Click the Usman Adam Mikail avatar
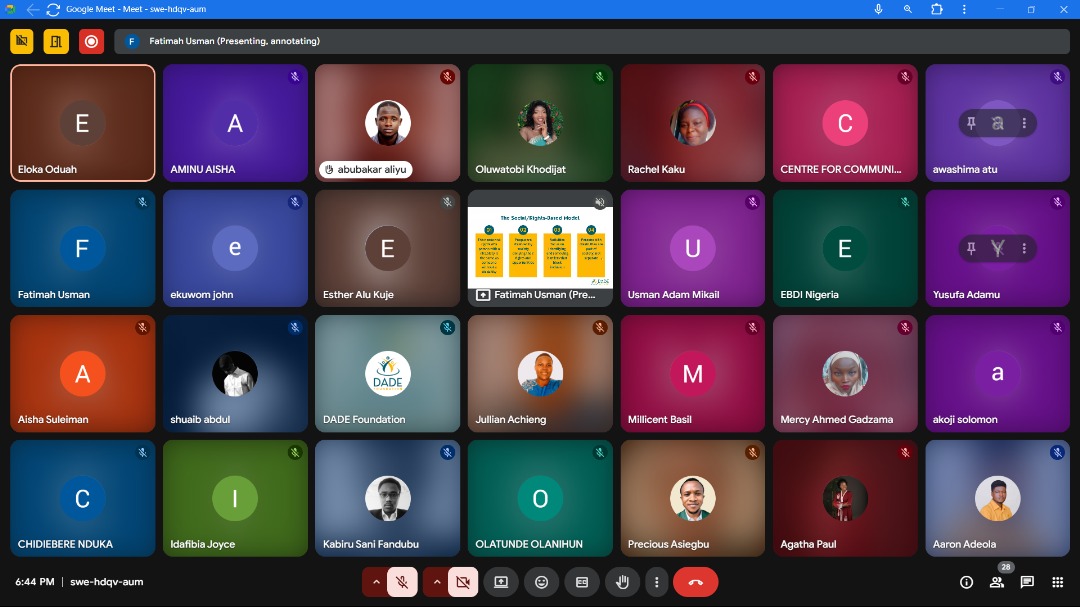 (x=693, y=248)
